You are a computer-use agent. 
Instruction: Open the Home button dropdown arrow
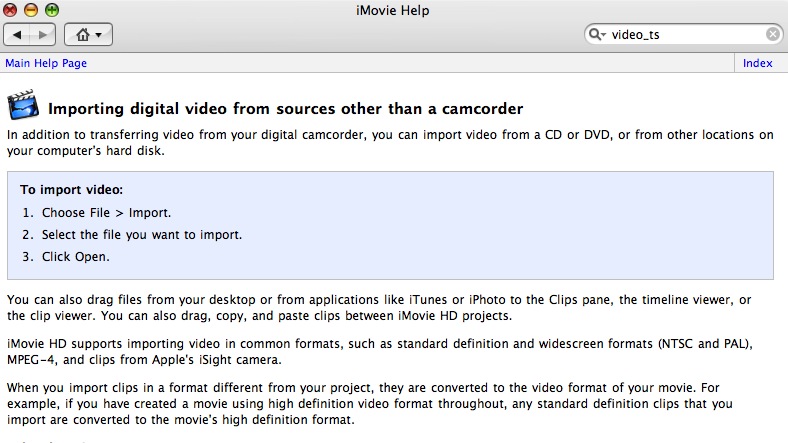coord(98,35)
